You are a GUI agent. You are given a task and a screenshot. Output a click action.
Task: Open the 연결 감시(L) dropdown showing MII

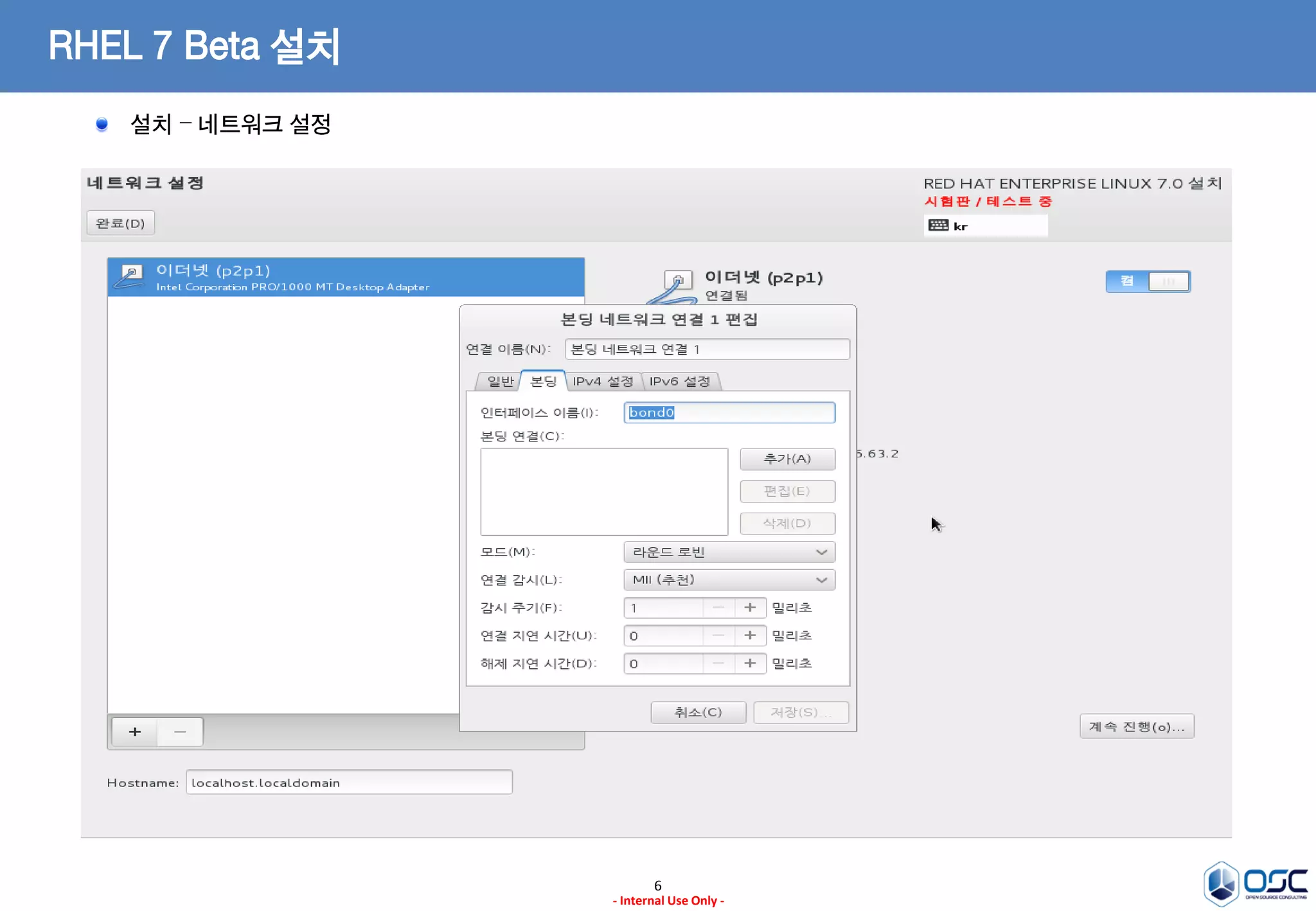point(729,579)
